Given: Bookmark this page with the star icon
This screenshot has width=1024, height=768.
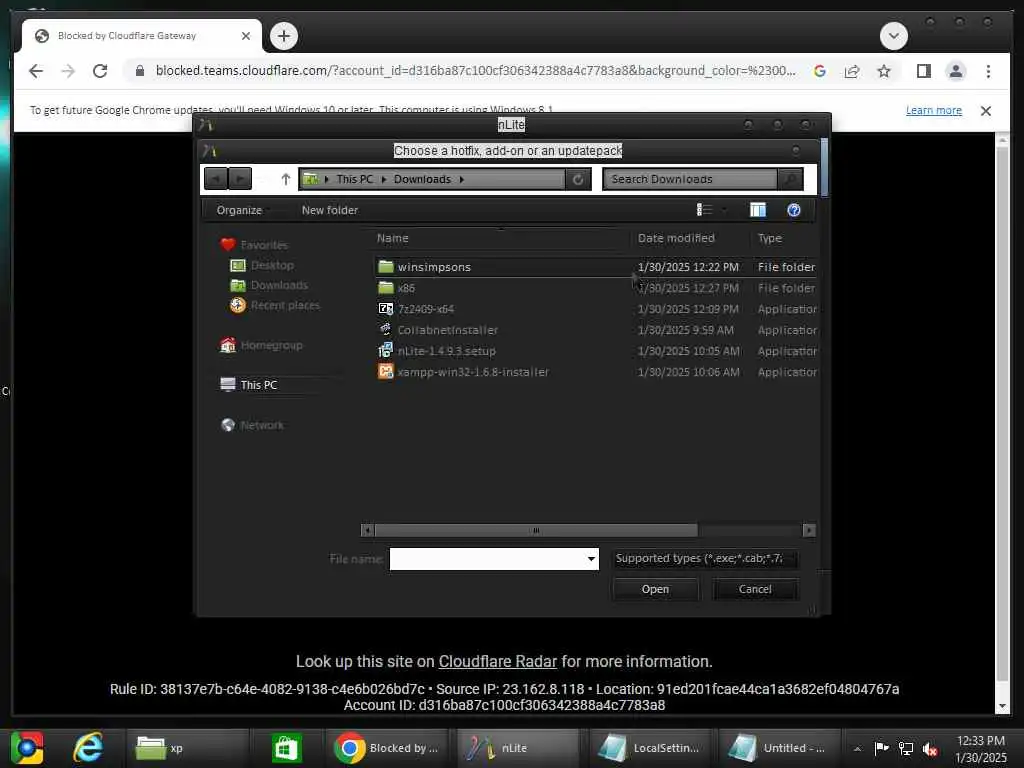Looking at the screenshot, I should 884,71.
